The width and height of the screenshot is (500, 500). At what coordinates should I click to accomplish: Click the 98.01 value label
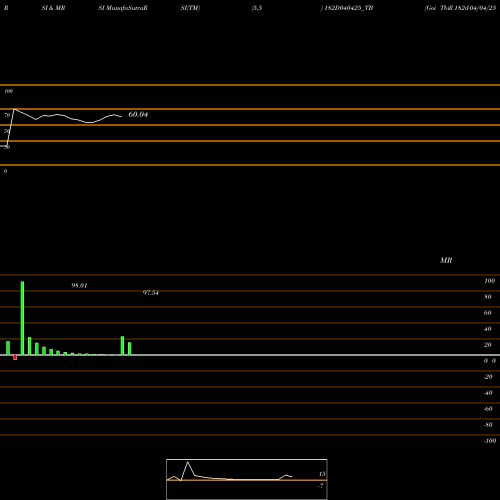pyautogui.click(x=79, y=286)
